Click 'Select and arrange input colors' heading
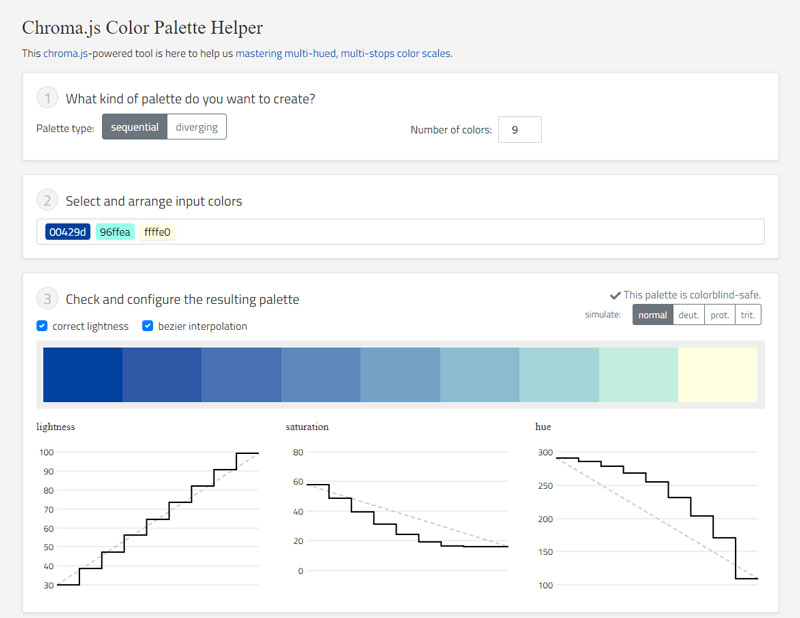The height and width of the screenshot is (618, 800). [x=154, y=201]
